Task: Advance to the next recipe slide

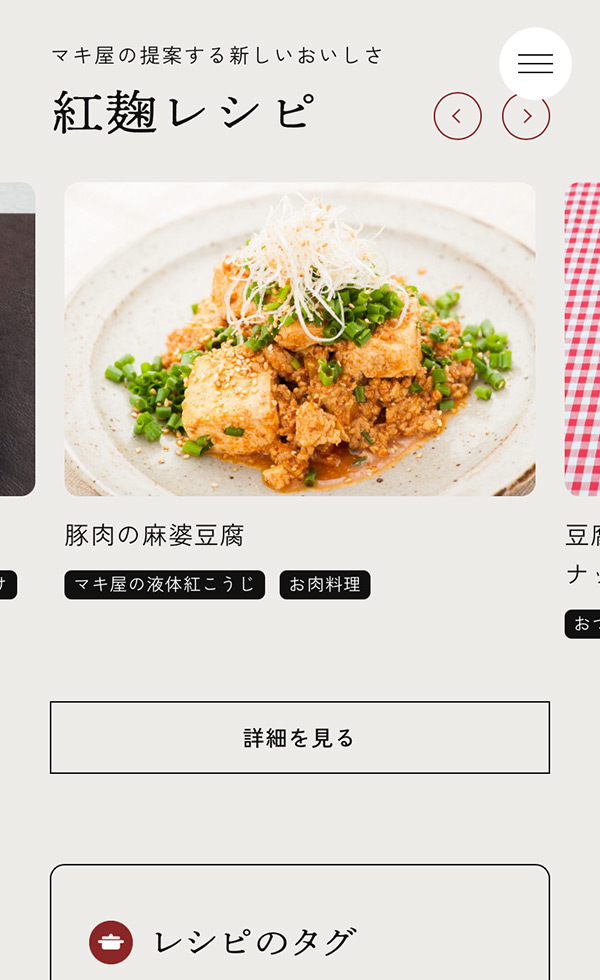Action: (526, 116)
